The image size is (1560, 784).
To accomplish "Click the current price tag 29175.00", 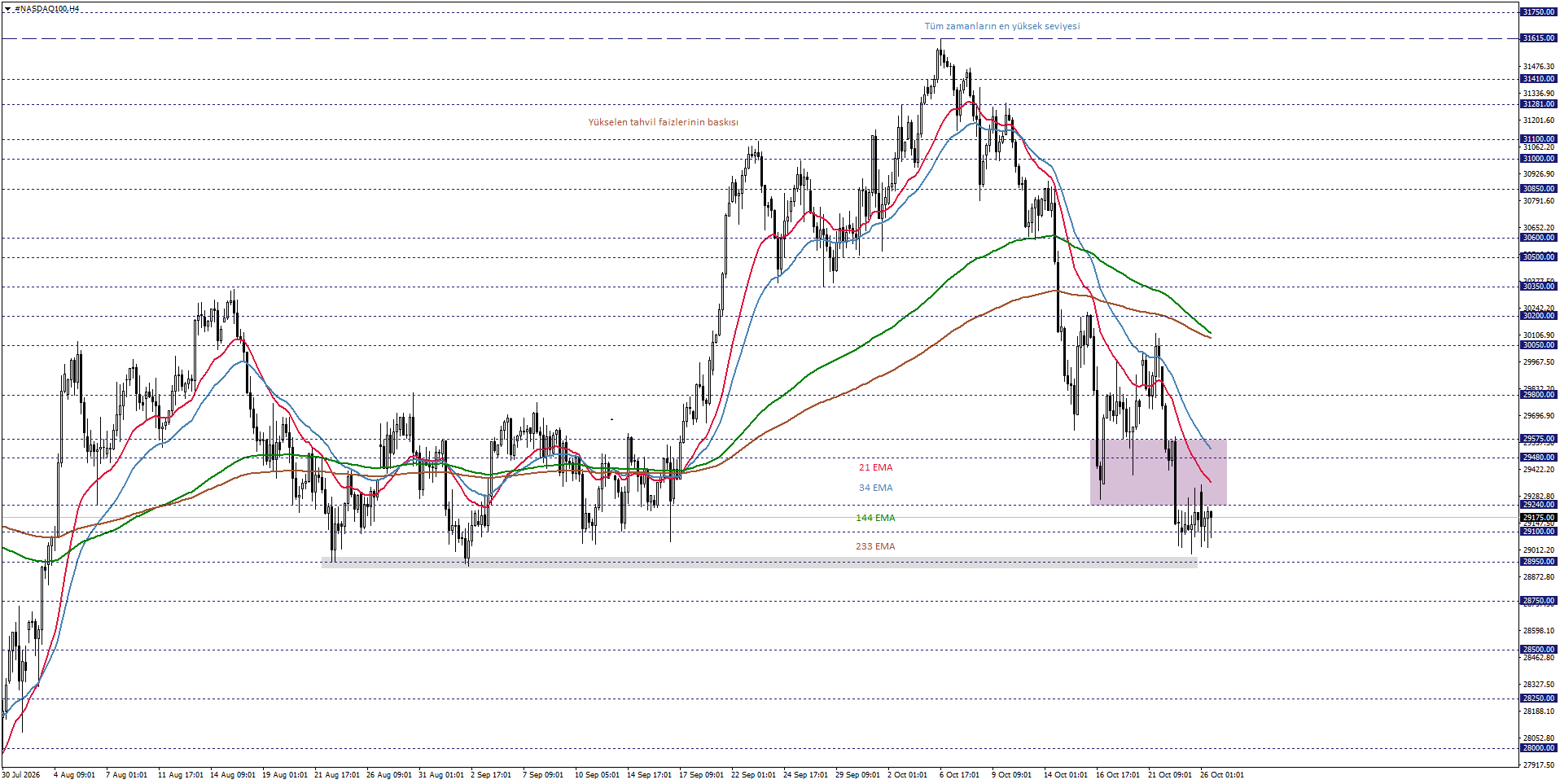I will pos(1539,518).
